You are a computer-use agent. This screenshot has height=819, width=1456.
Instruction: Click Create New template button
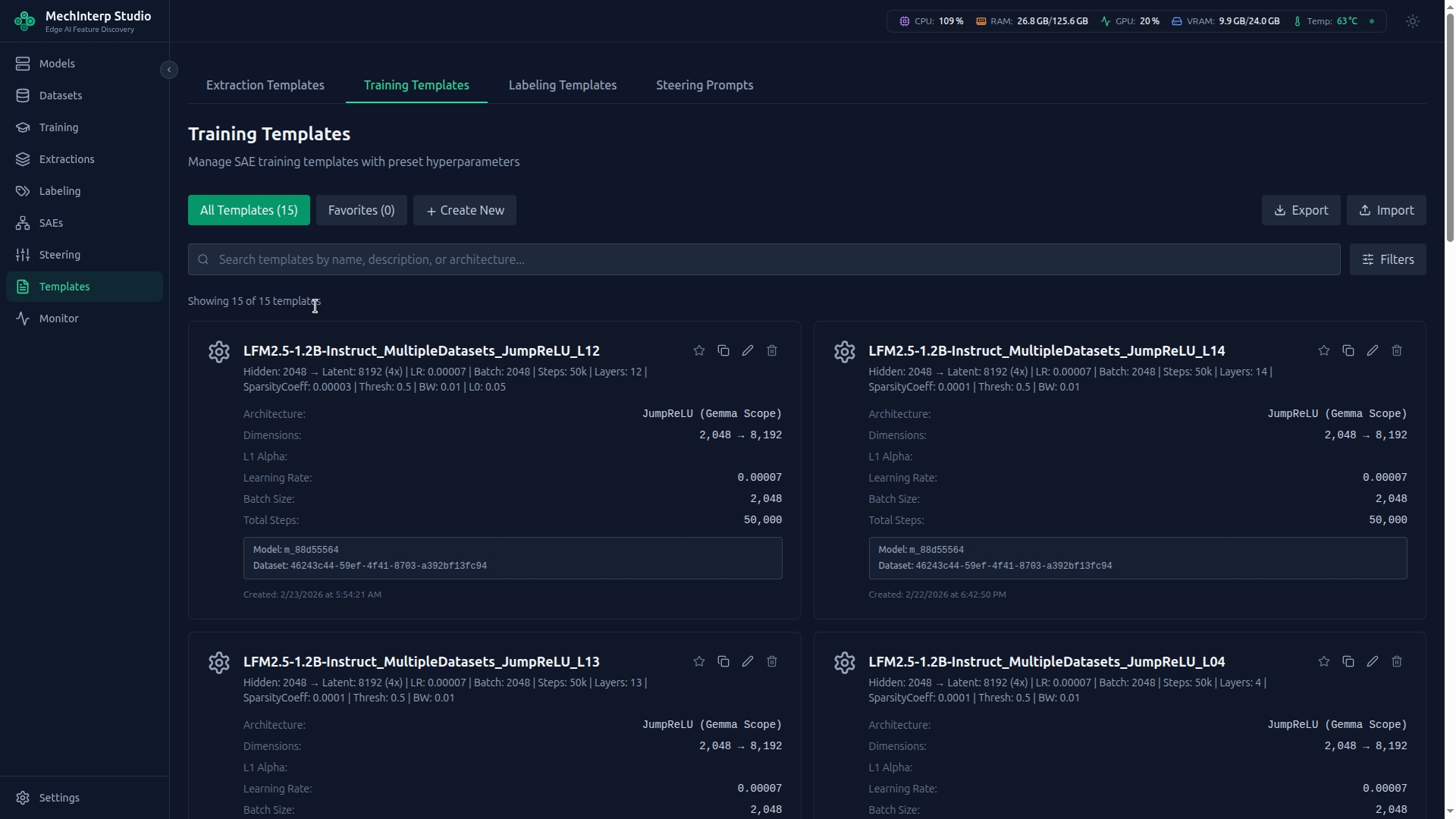[x=465, y=210]
